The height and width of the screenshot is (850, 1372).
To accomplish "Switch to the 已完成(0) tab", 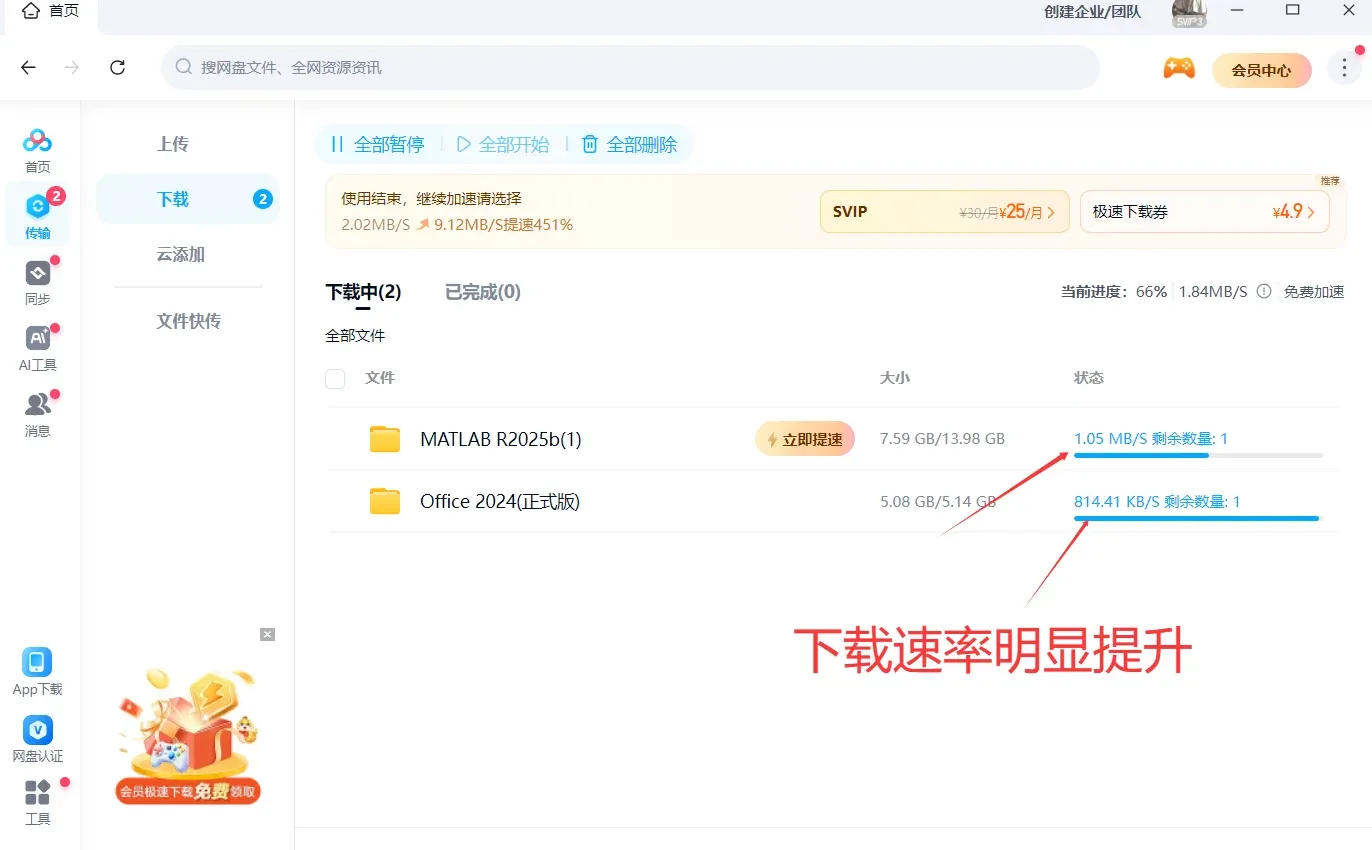I will pyautogui.click(x=482, y=292).
